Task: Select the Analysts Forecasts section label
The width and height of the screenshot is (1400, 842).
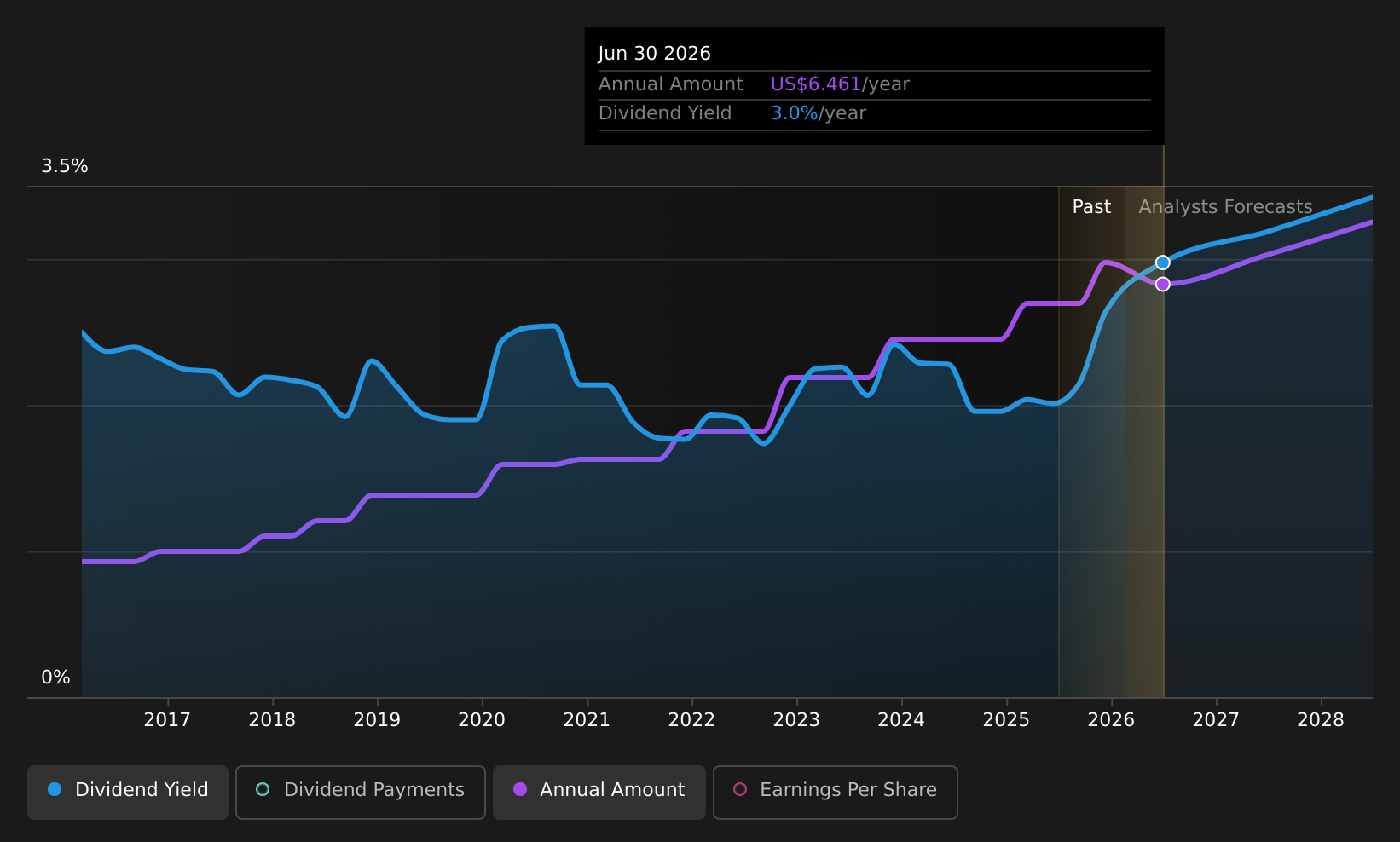Action: pyautogui.click(x=1225, y=206)
